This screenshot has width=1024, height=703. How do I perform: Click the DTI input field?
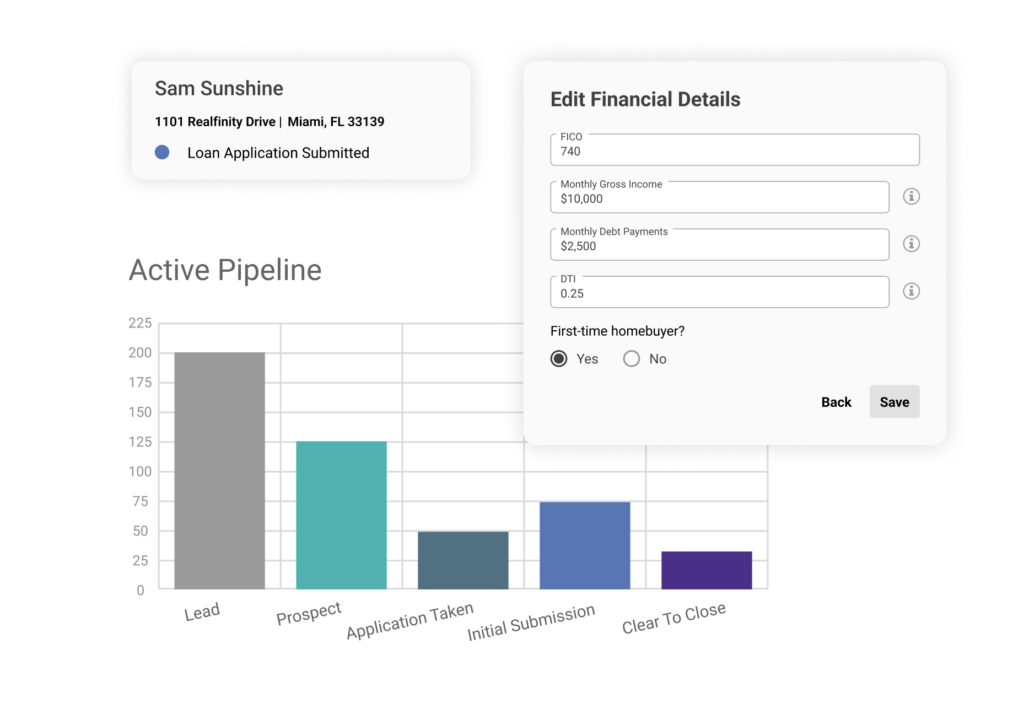(x=720, y=292)
